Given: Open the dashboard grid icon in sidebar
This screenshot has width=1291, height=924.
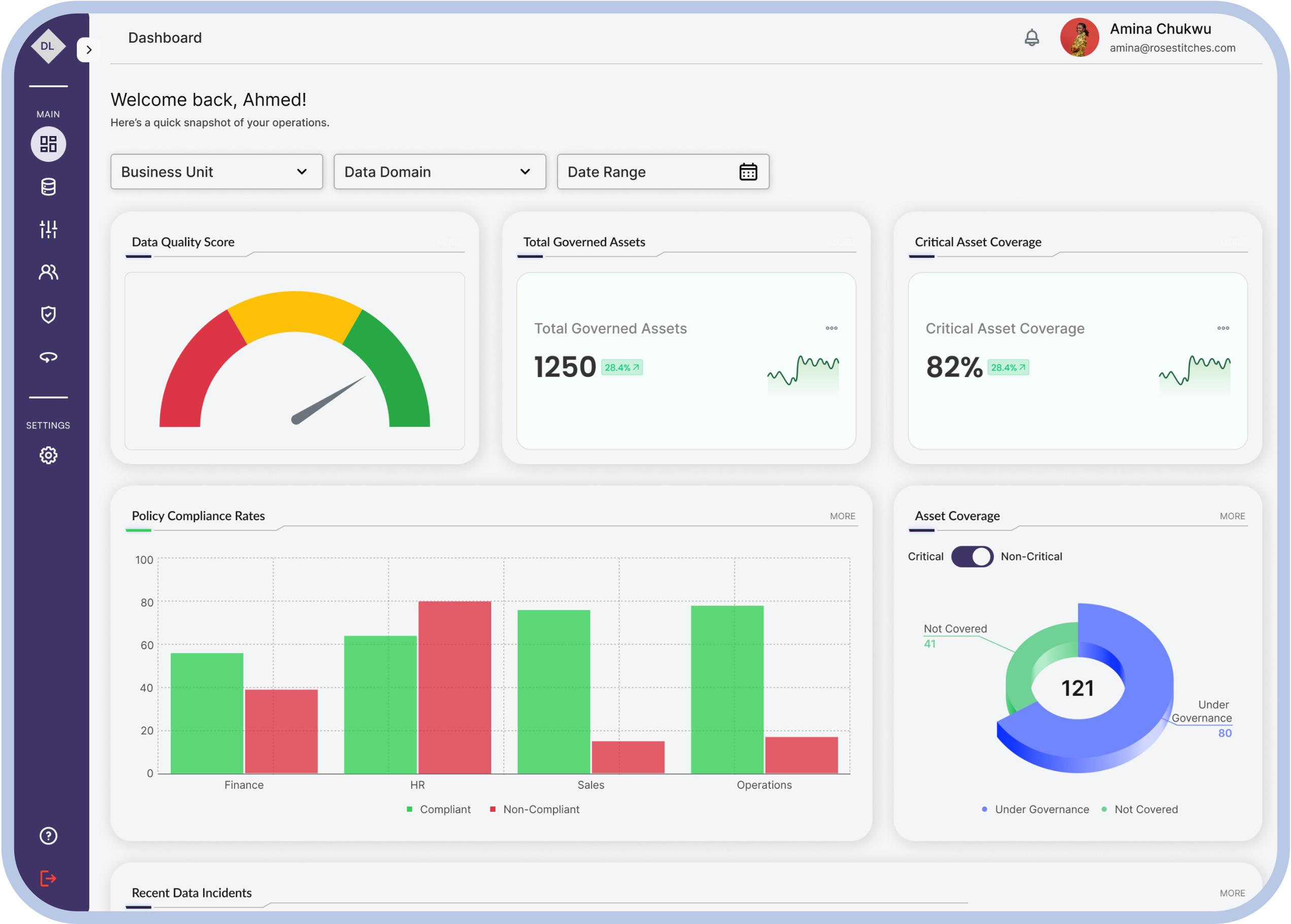Looking at the screenshot, I should click(48, 144).
